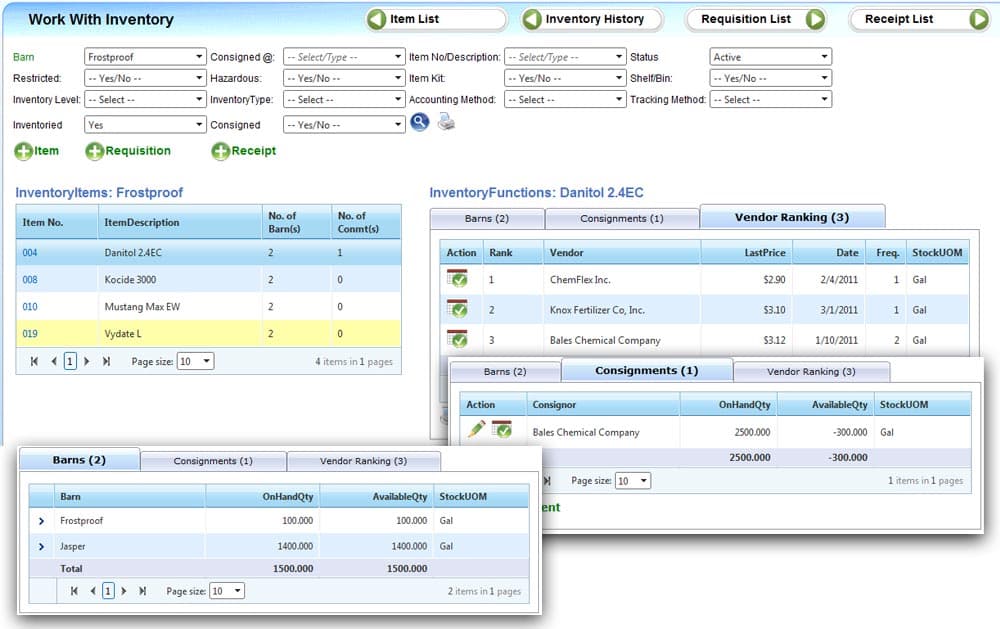Open the Shelf/Bin dropdown

[x=770, y=78]
